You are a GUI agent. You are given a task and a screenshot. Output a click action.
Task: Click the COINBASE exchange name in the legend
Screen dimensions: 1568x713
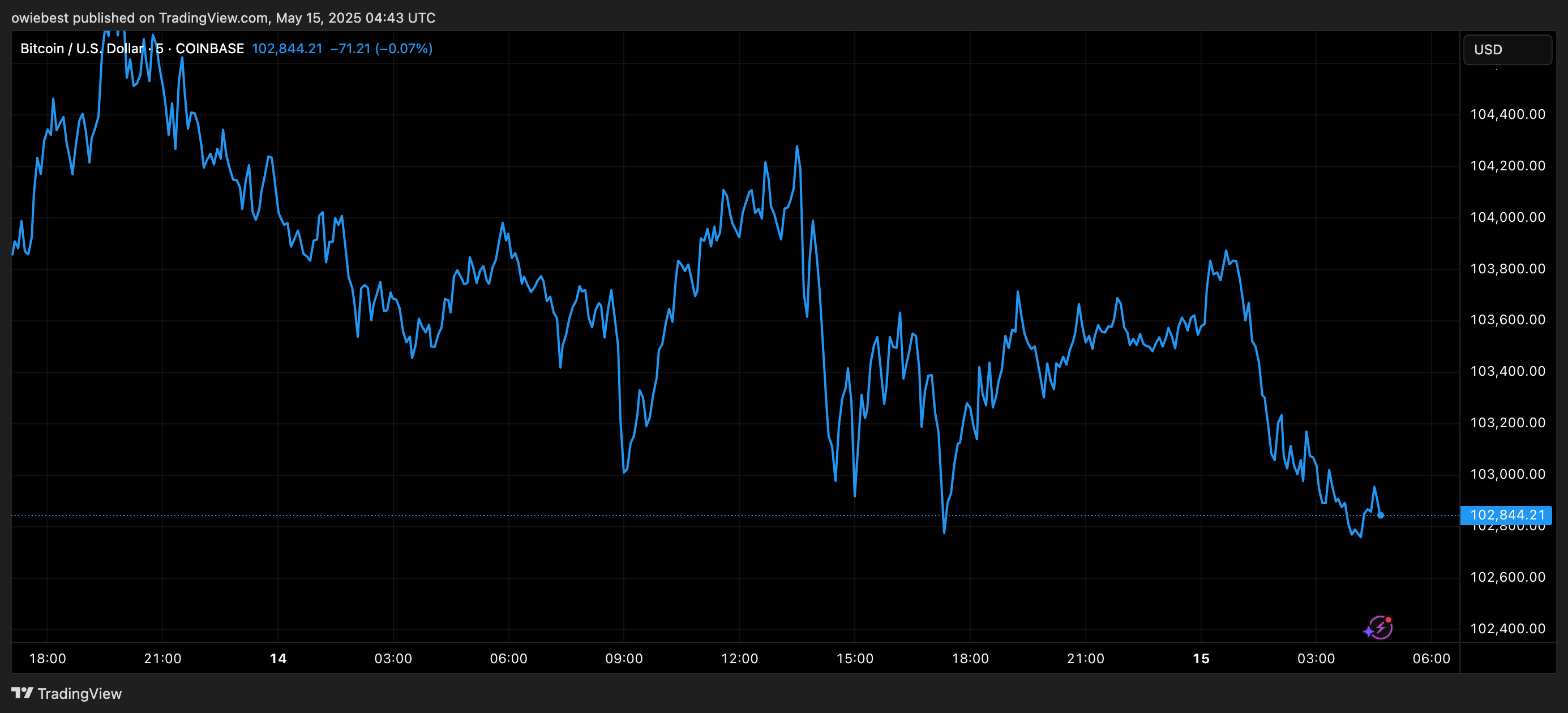pos(209,48)
